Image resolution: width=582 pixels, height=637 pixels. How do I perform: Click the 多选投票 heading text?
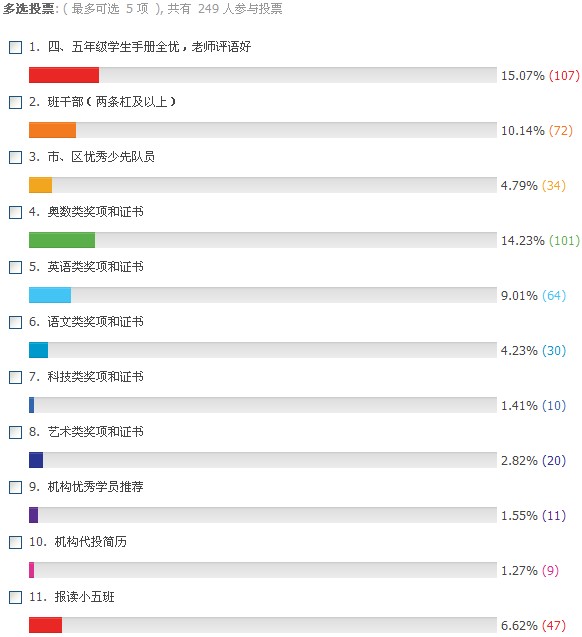click(x=28, y=9)
